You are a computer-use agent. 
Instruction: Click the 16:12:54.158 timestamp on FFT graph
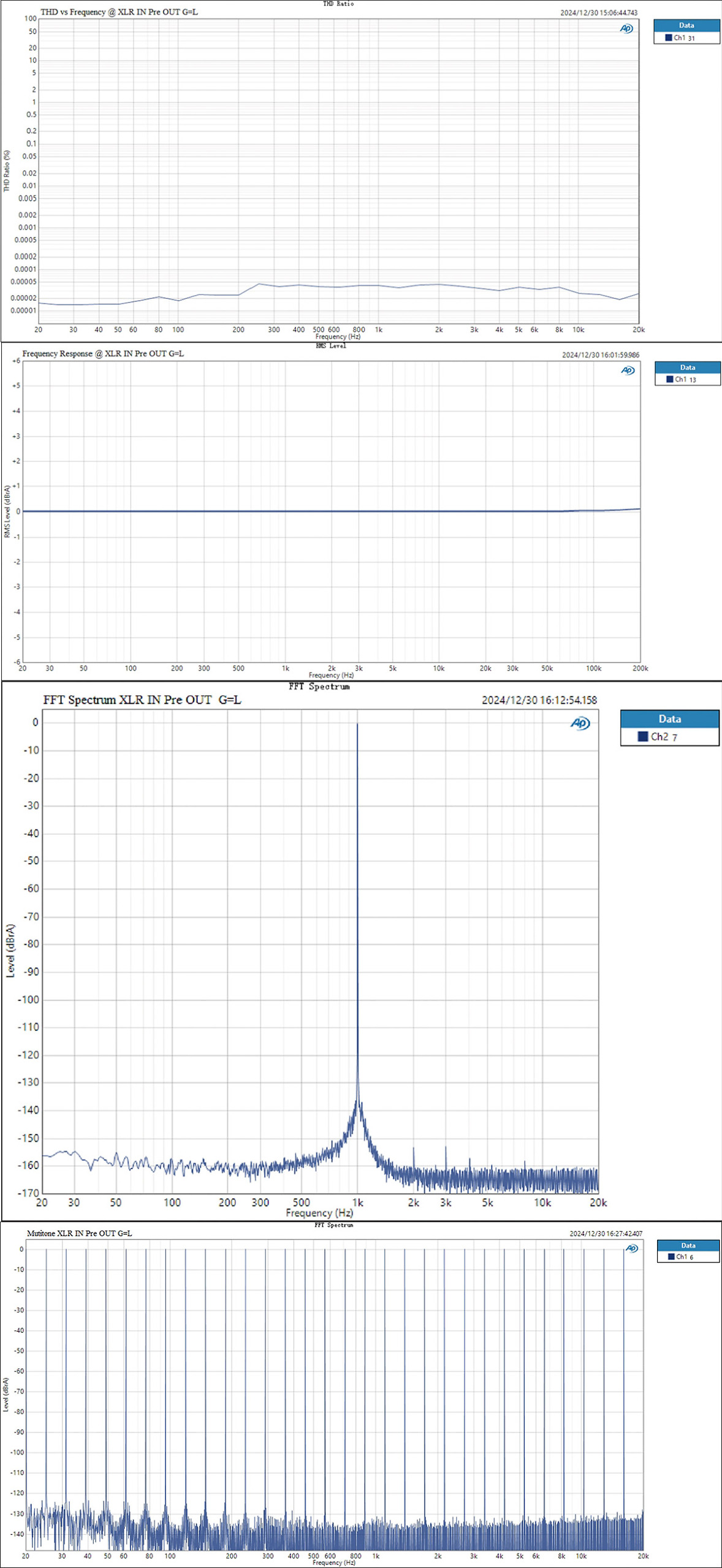pos(539,700)
